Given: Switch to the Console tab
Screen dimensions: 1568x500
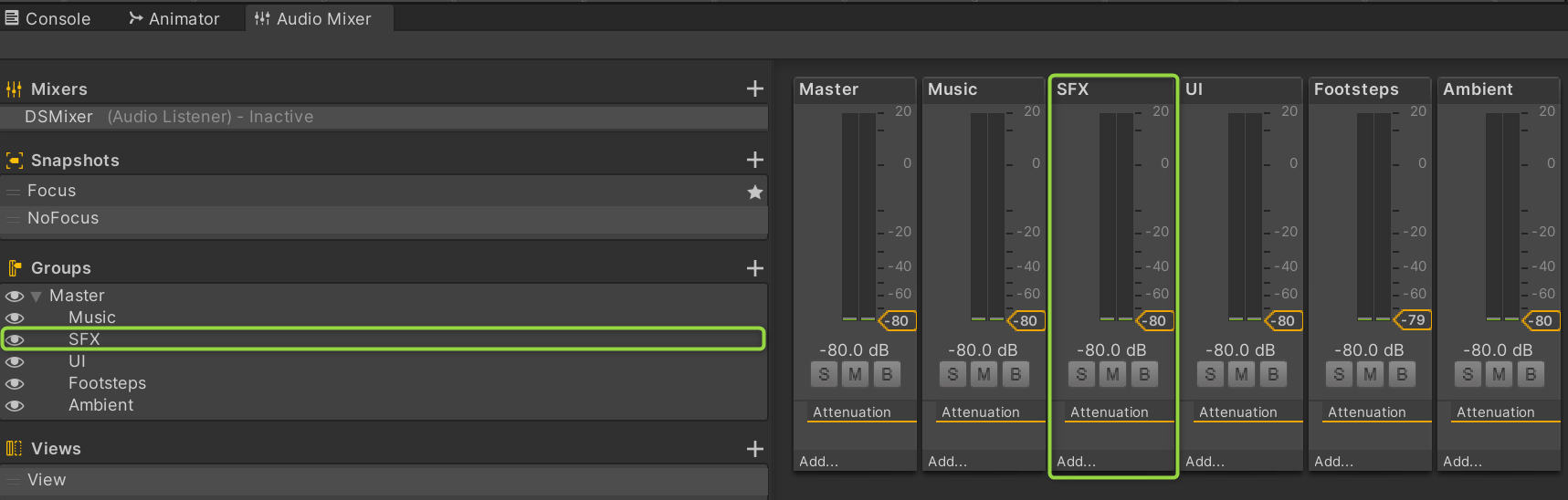Looking at the screenshot, I should [x=48, y=18].
